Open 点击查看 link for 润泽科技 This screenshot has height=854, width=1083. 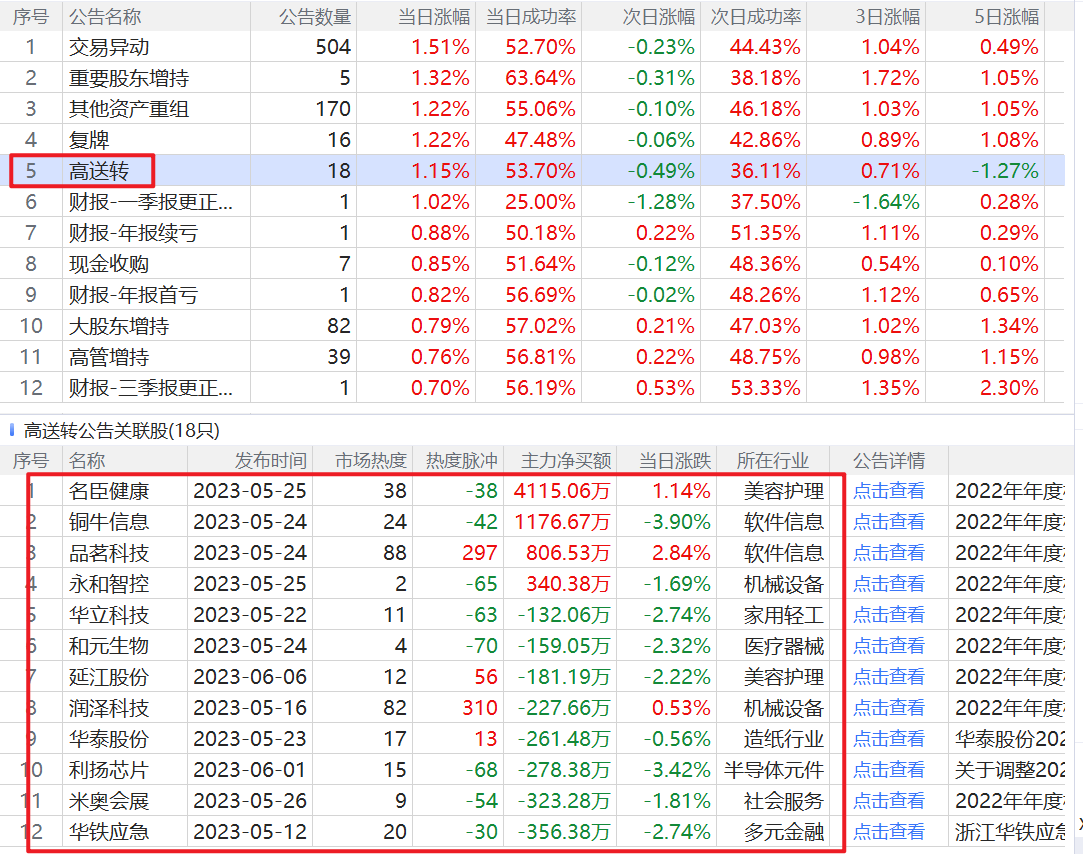[x=889, y=708]
